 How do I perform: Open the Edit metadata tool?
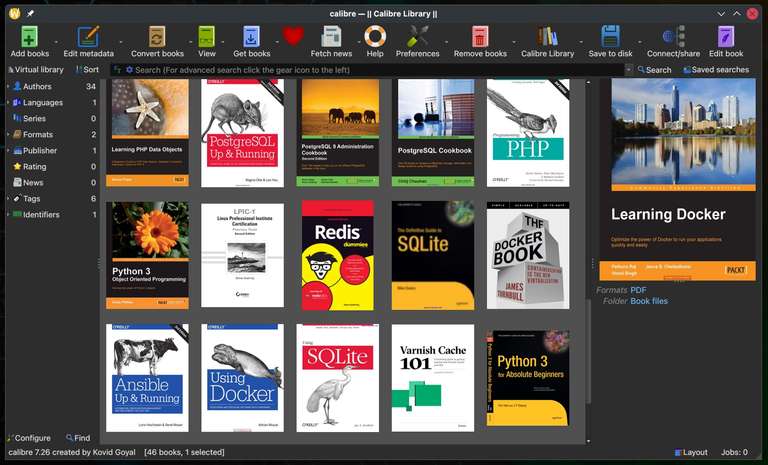coord(88,38)
